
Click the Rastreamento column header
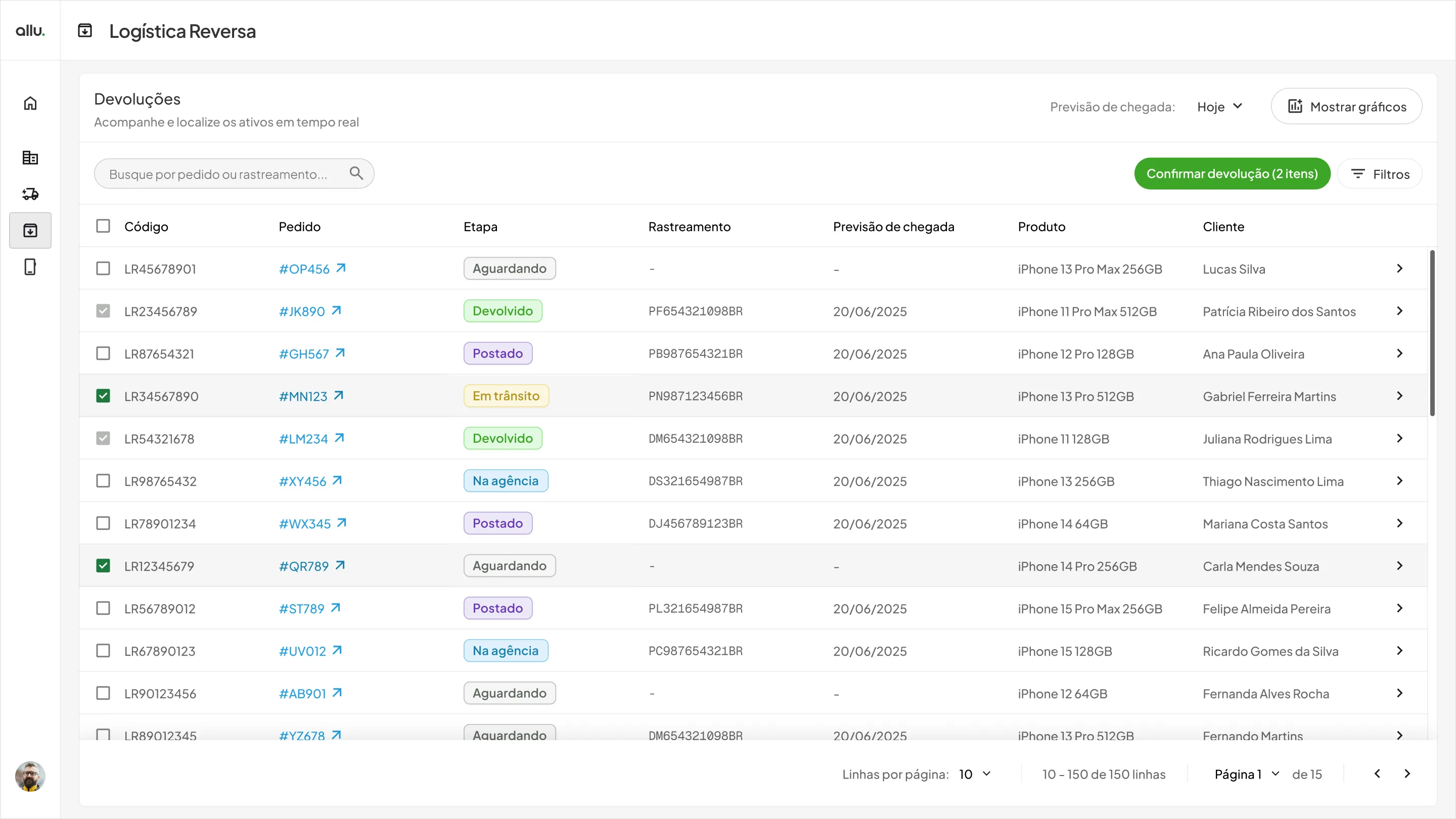[690, 226]
